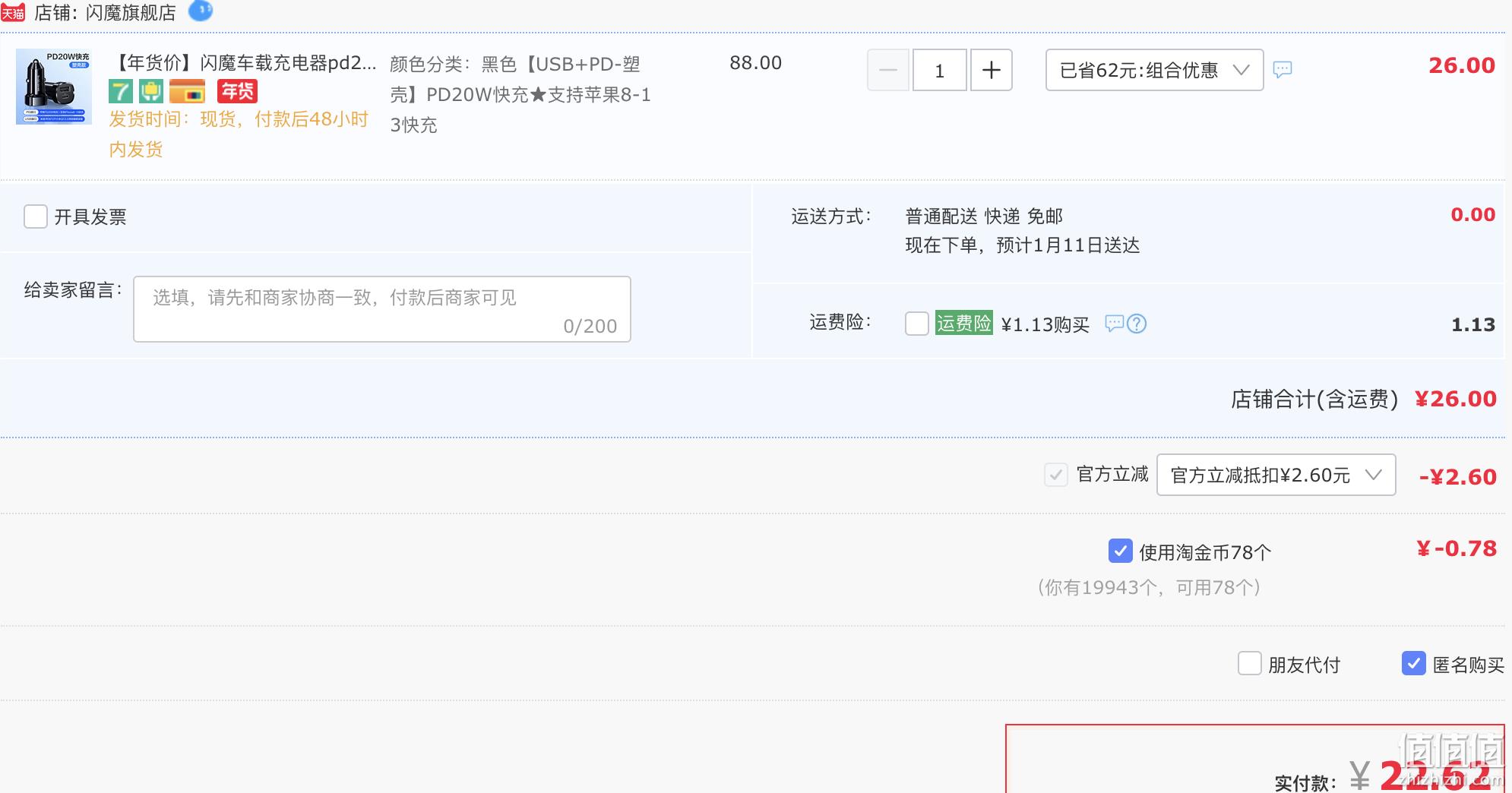Click the ¥-0.78 coin deduction amount
1512x793 pixels.
coord(1457,548)
